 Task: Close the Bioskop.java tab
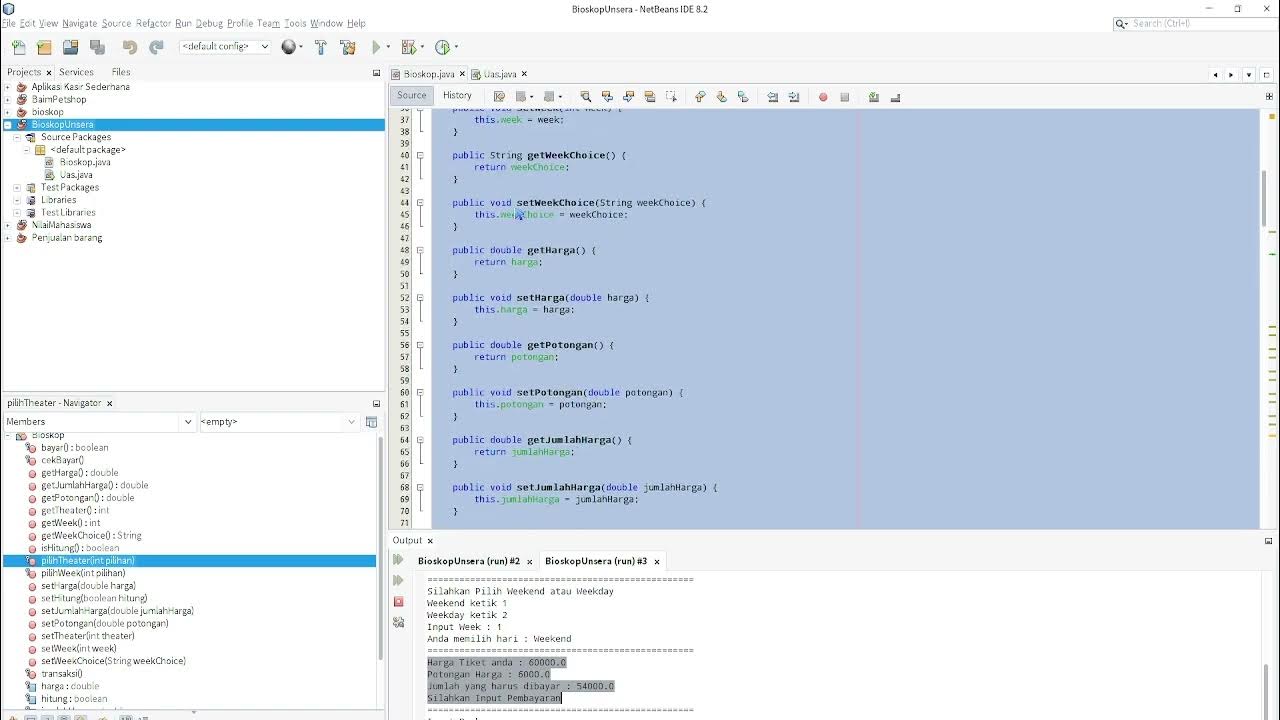(463, 74)
